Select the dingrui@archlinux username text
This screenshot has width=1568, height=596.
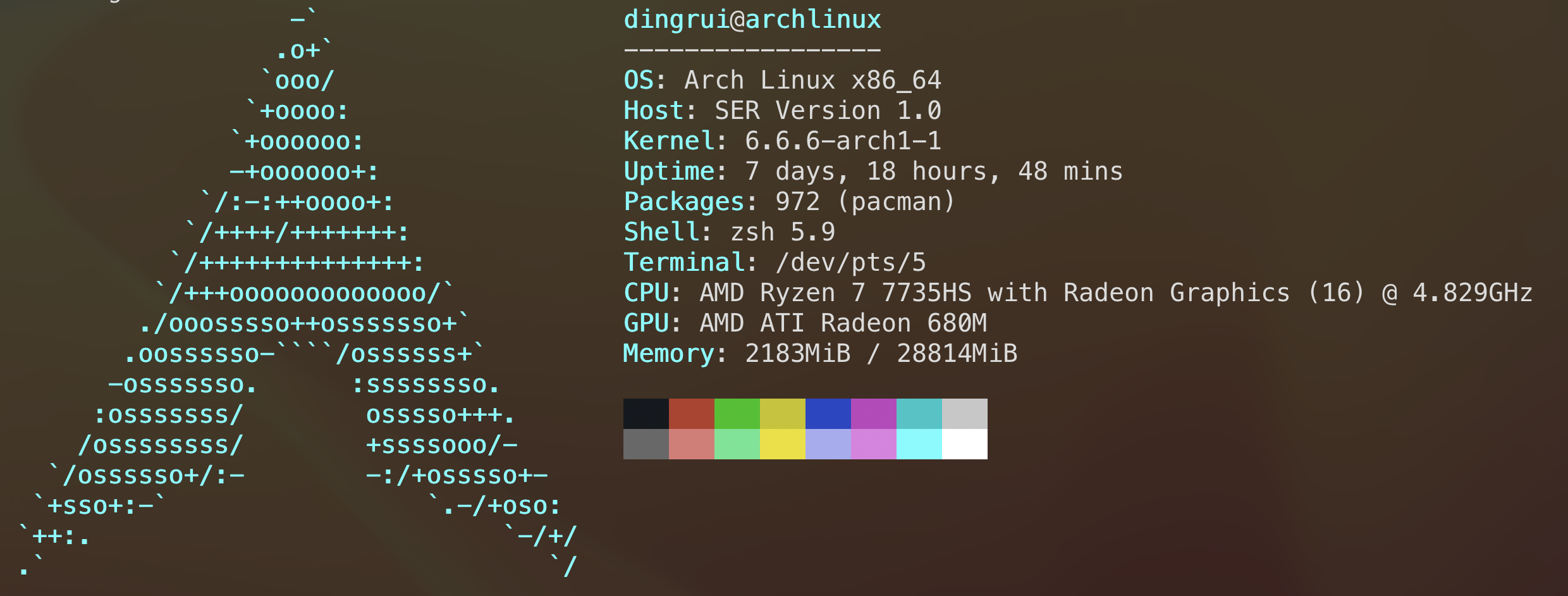pyautogui.click(x=752, y=19)
